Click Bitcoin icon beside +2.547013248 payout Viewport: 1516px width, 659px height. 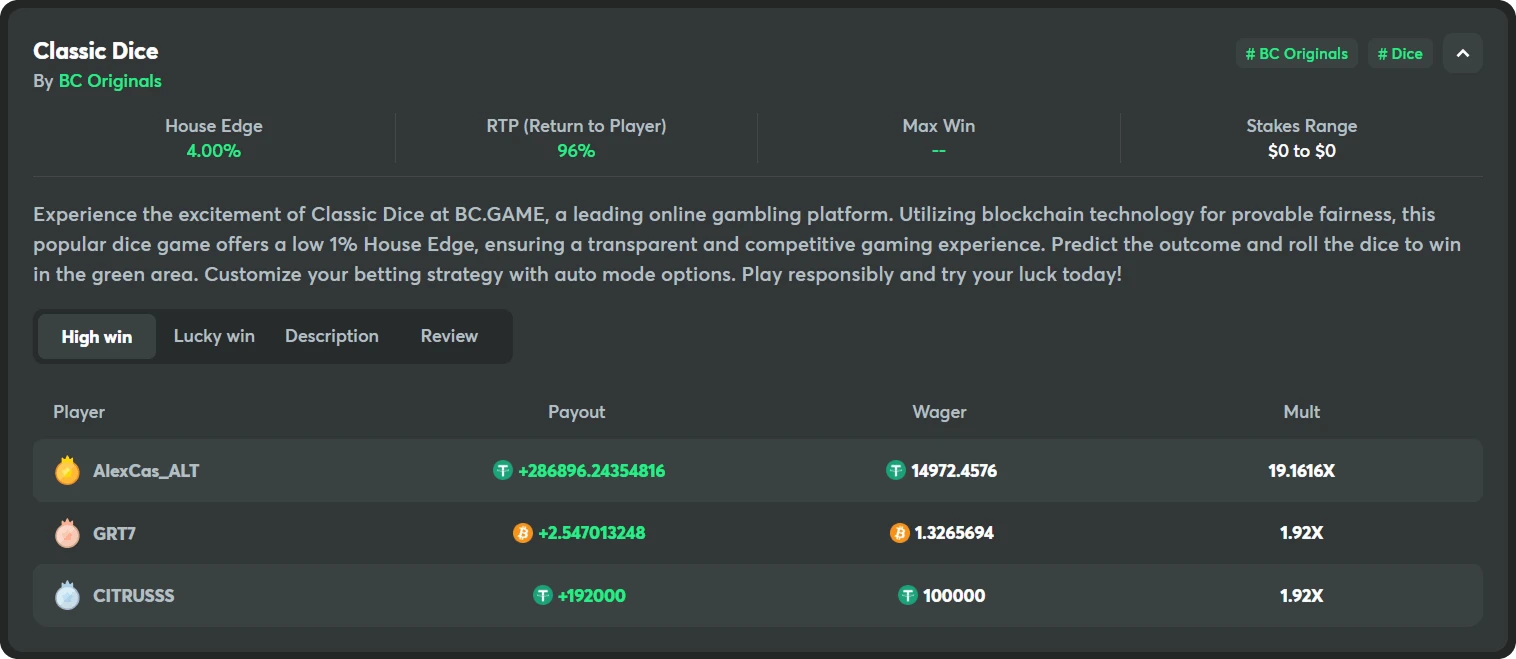click(x=523, y=533)
